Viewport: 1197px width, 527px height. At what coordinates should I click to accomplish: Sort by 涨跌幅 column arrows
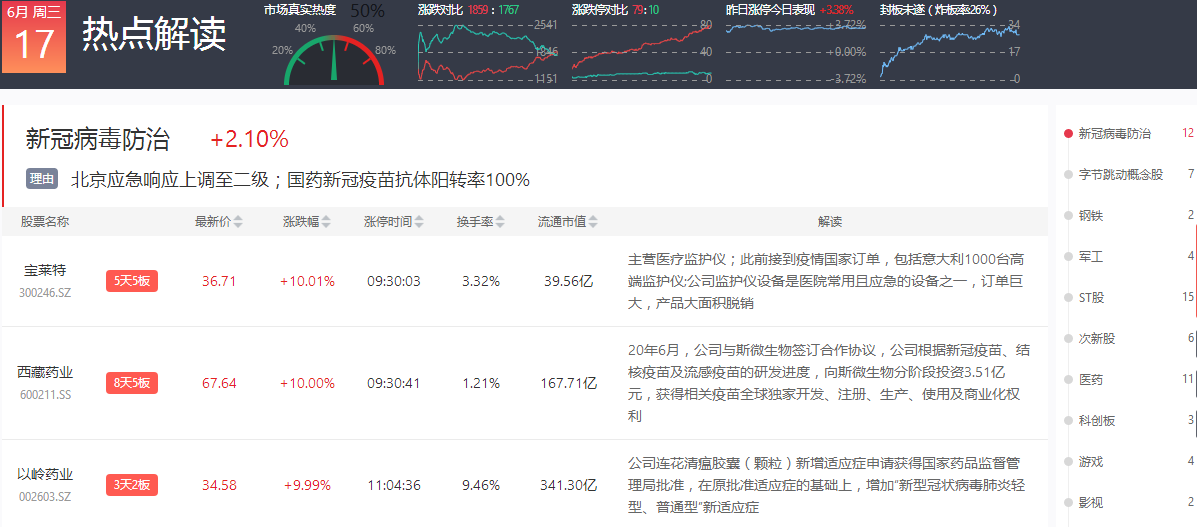328,222
